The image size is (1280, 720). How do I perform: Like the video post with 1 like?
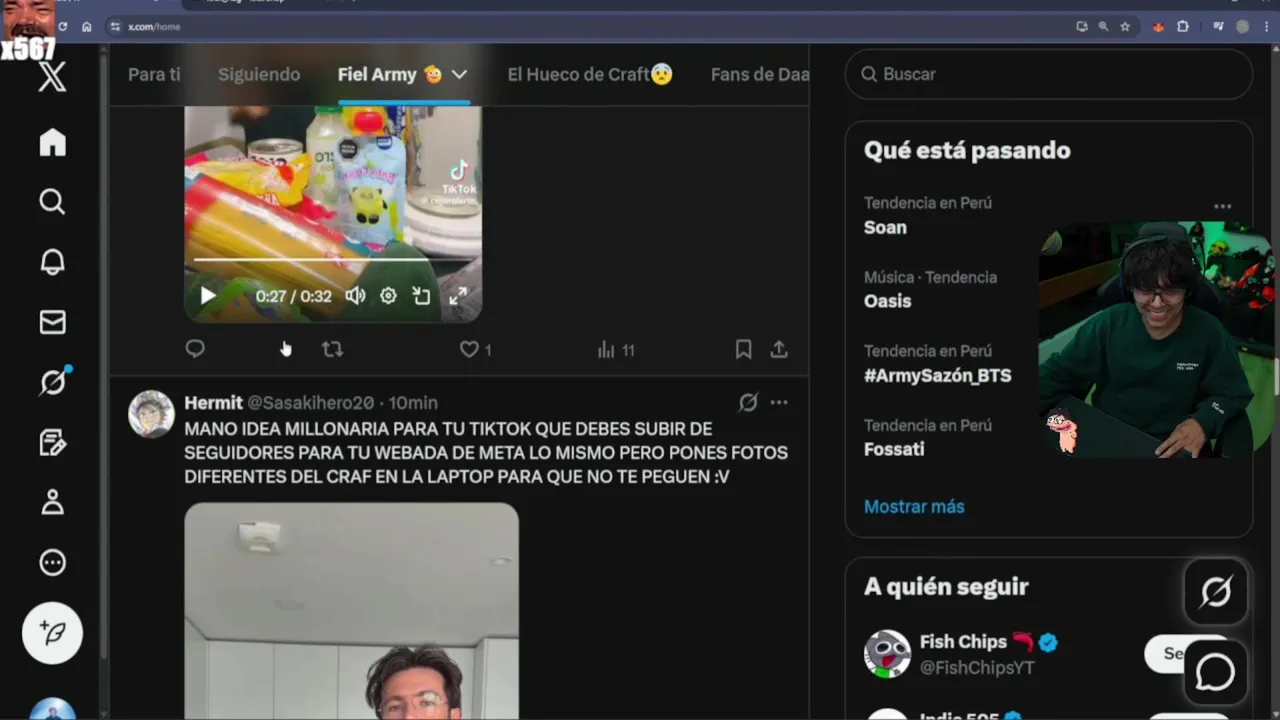475,350
